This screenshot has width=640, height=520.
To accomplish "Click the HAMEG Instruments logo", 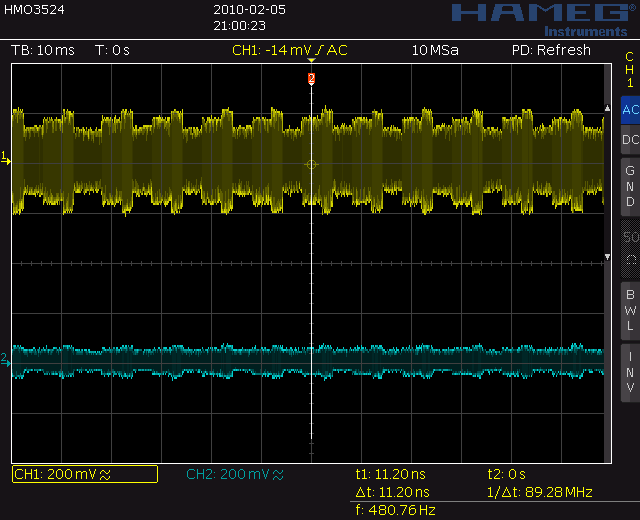I will point(545,20).
